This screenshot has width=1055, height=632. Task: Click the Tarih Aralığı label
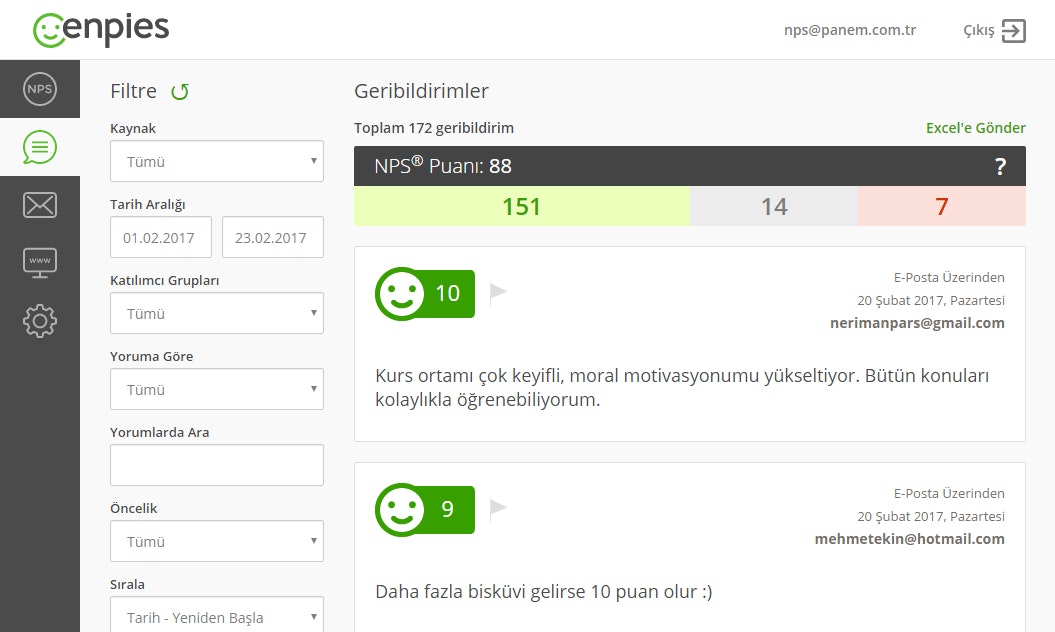(147, 205)
